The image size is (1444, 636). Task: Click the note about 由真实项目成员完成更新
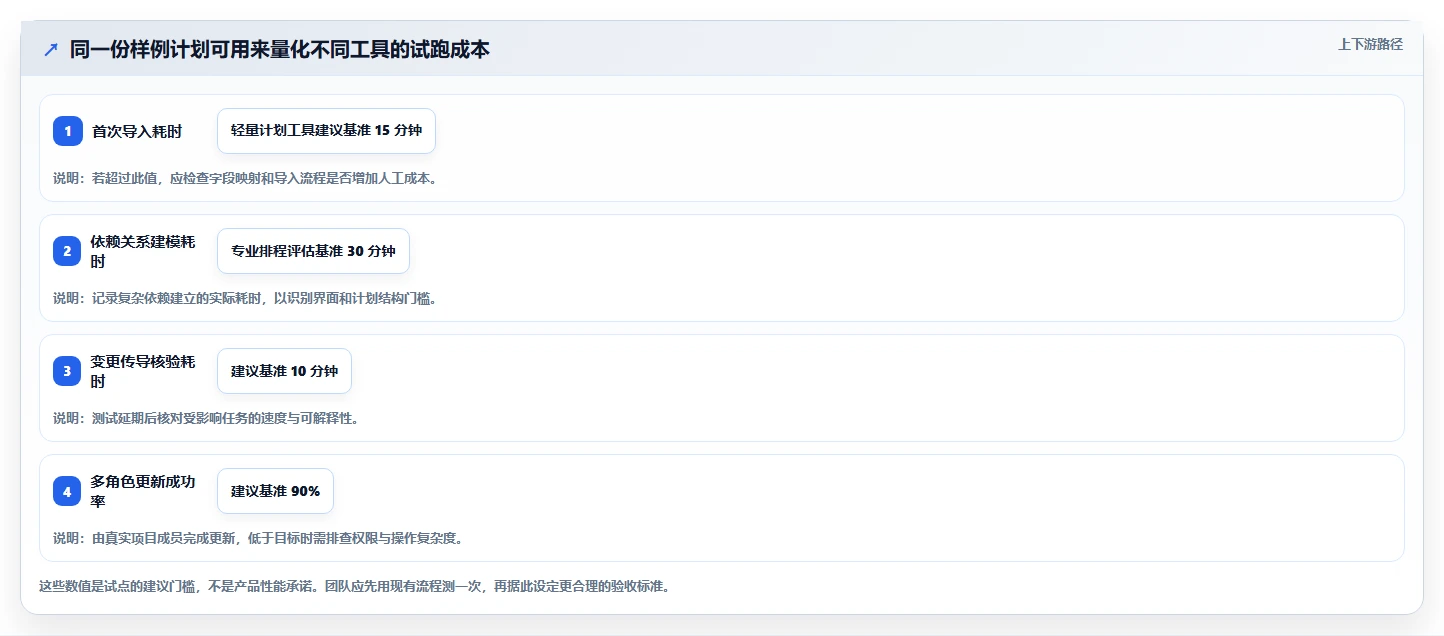click(x=258, y=538)
